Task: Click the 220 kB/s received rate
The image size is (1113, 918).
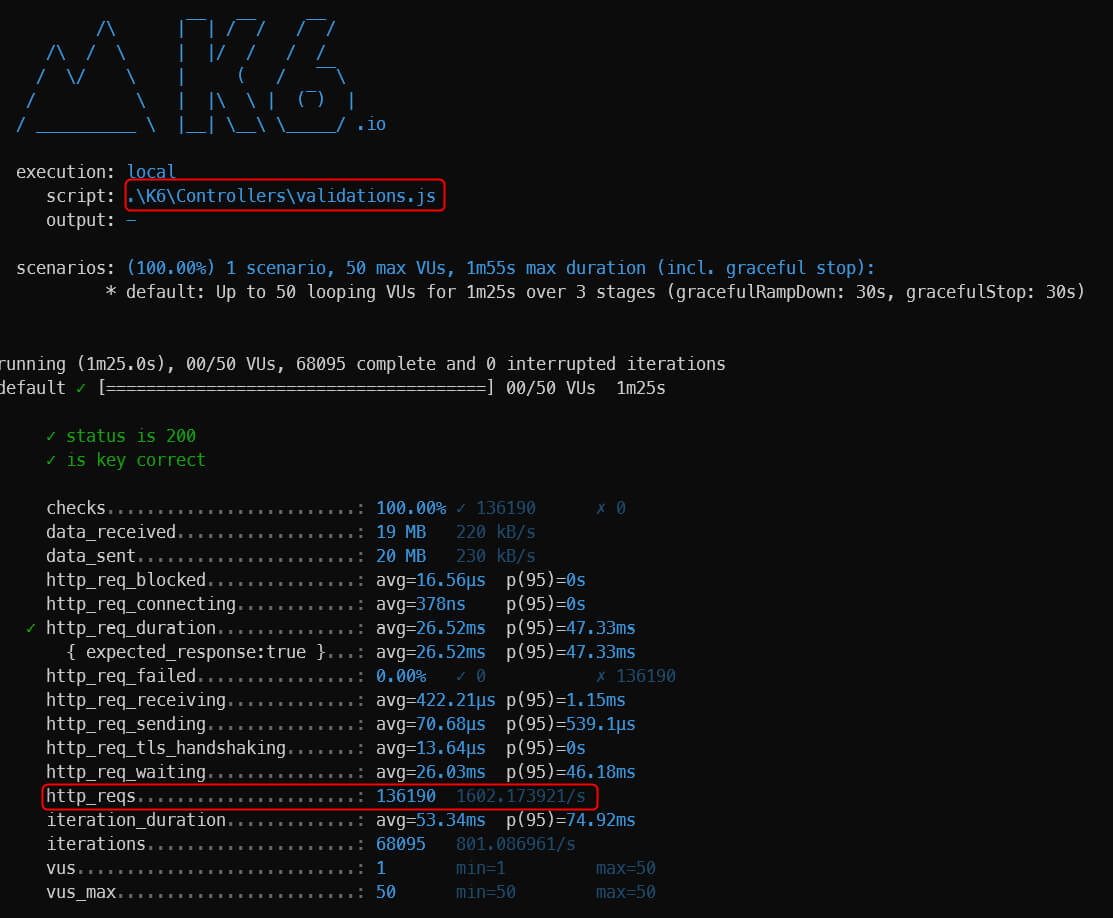Action: (495, 532)
